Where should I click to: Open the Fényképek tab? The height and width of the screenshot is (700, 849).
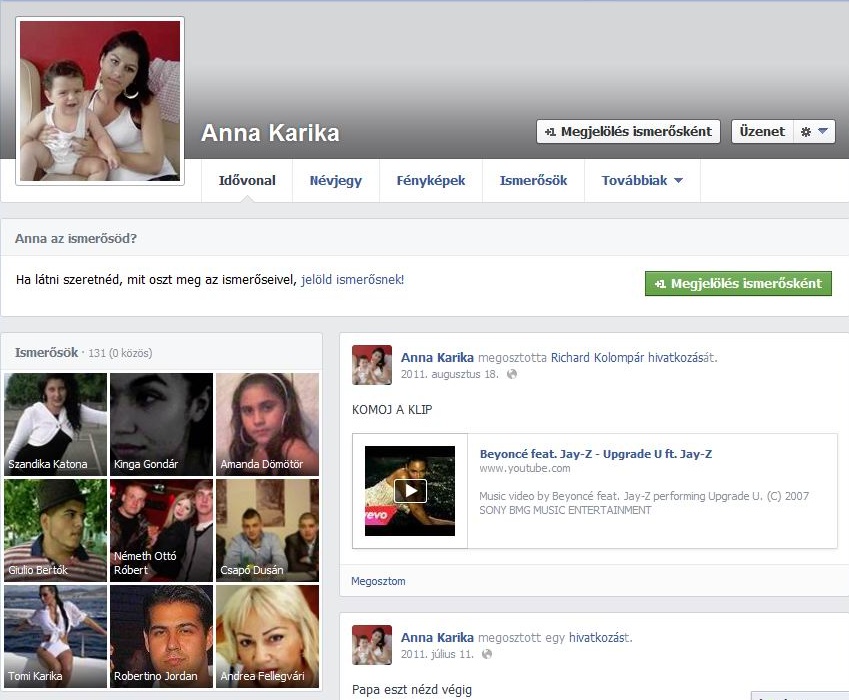430,181
